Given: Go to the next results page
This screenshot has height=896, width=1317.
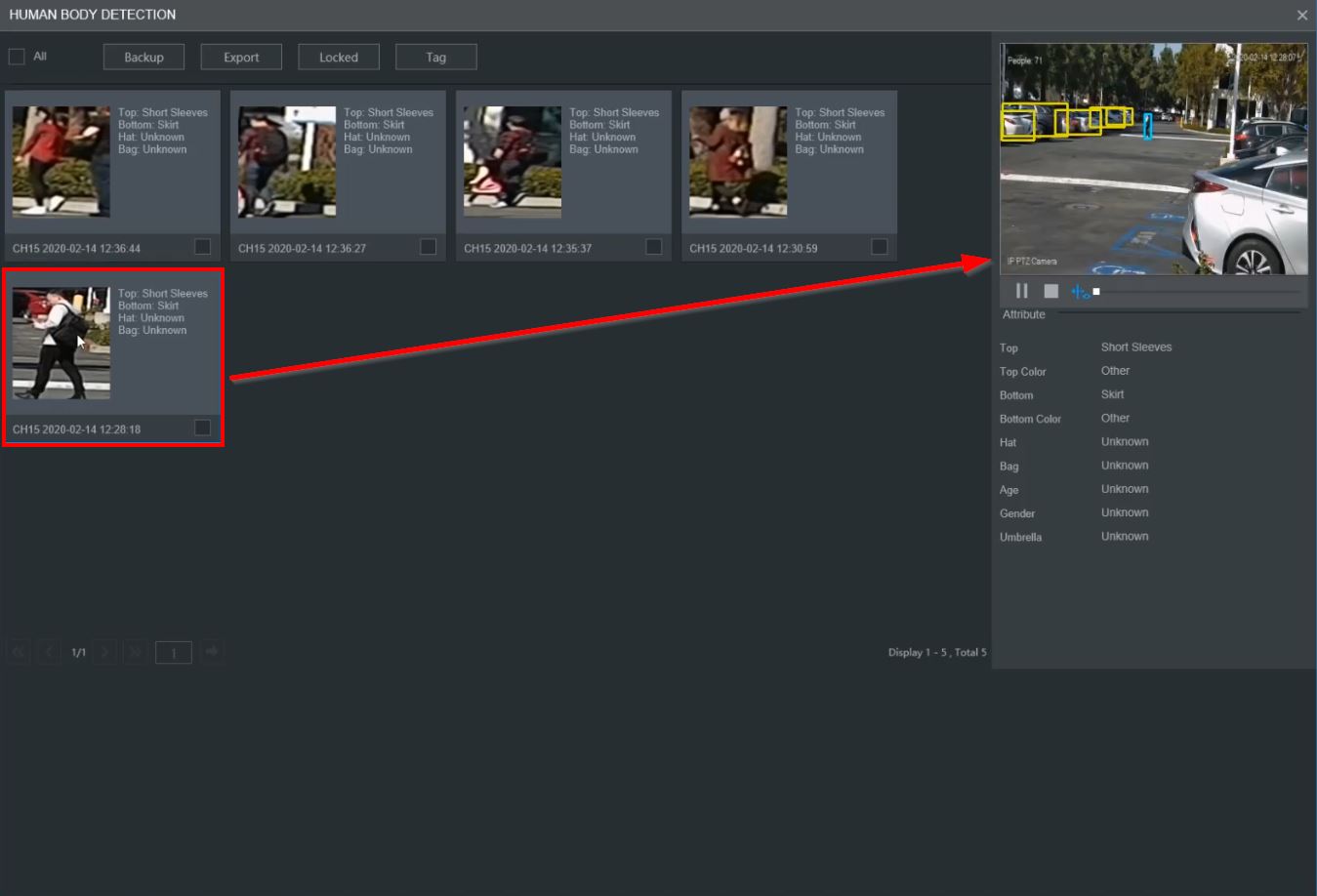Looking at the screenshot, I should (105, 652).
